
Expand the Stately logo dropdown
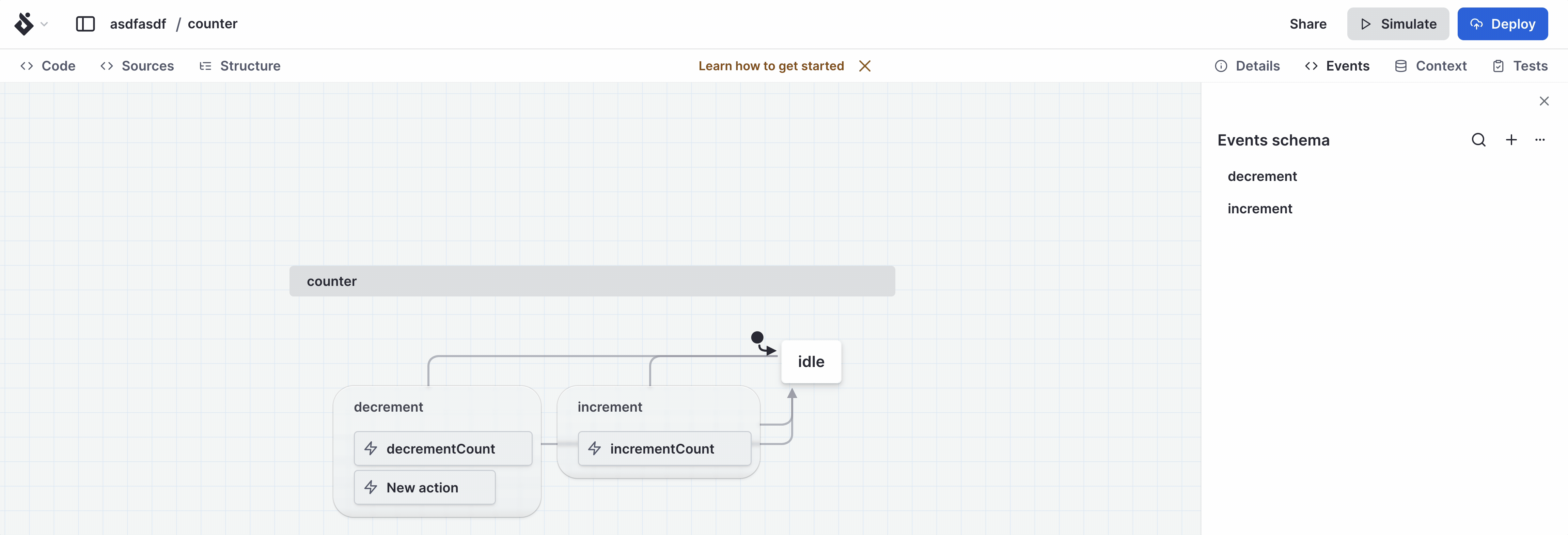point(44,25)
